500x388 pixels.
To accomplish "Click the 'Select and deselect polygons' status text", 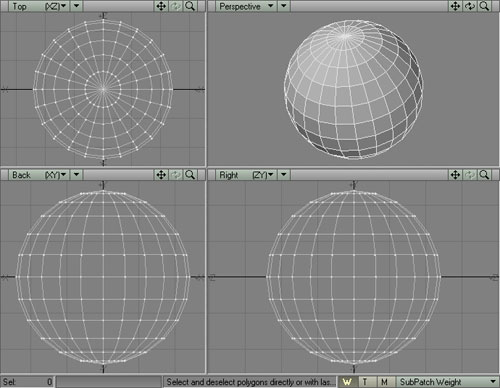I will (251, 382).
